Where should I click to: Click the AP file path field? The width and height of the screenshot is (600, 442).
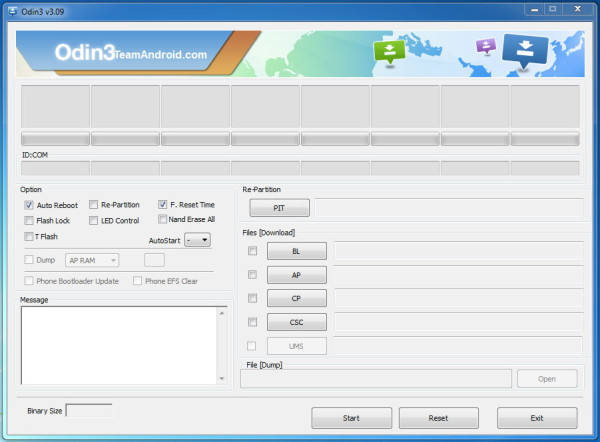459,275
